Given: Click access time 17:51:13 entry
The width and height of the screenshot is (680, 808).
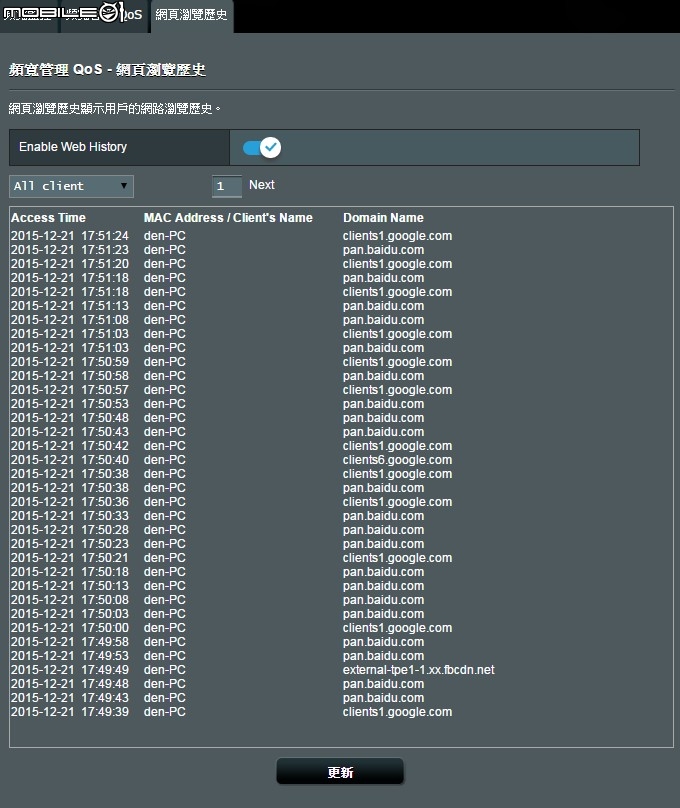Looking at the screenshot, I should [x=70, y=306].
